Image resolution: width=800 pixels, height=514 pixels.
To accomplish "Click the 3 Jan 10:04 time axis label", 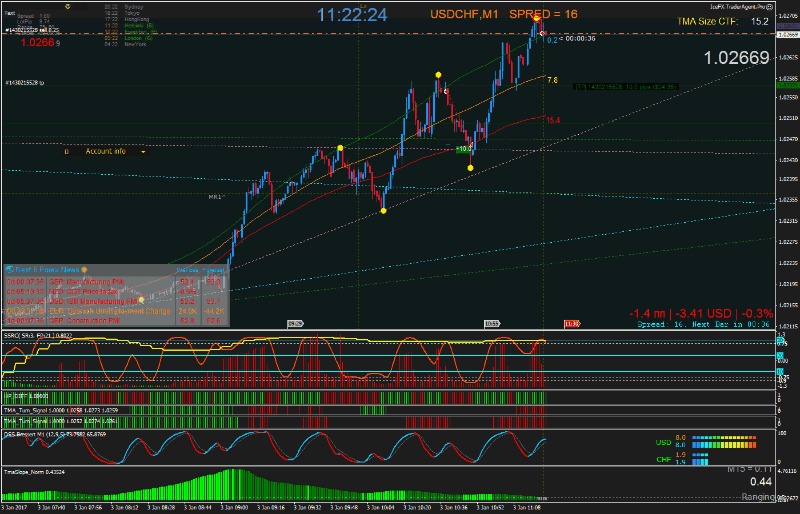I will (x=381, y=508).
